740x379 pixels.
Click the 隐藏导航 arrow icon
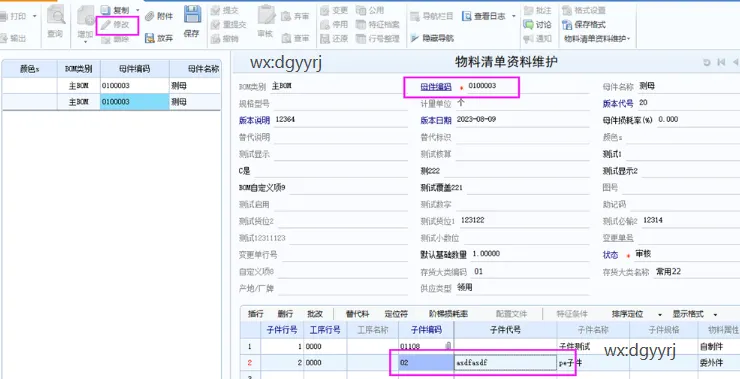coord(414,38)
